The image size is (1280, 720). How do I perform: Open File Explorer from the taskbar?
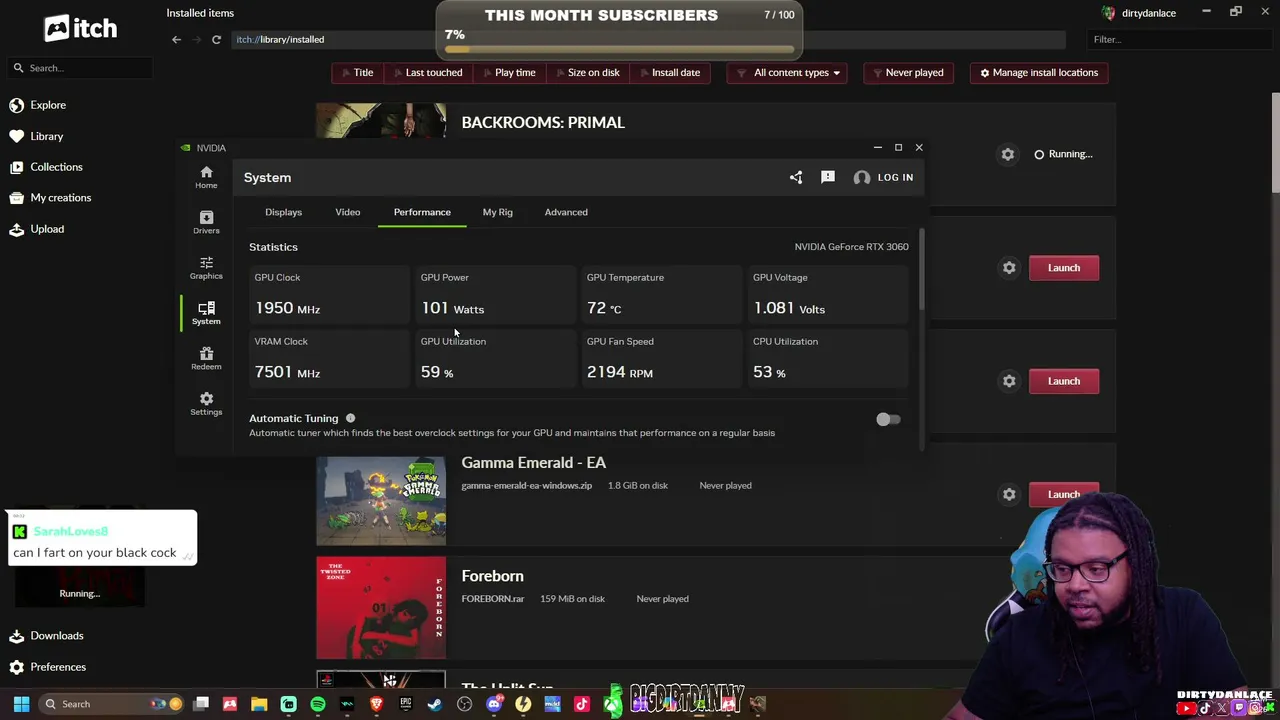coord(259,704)
